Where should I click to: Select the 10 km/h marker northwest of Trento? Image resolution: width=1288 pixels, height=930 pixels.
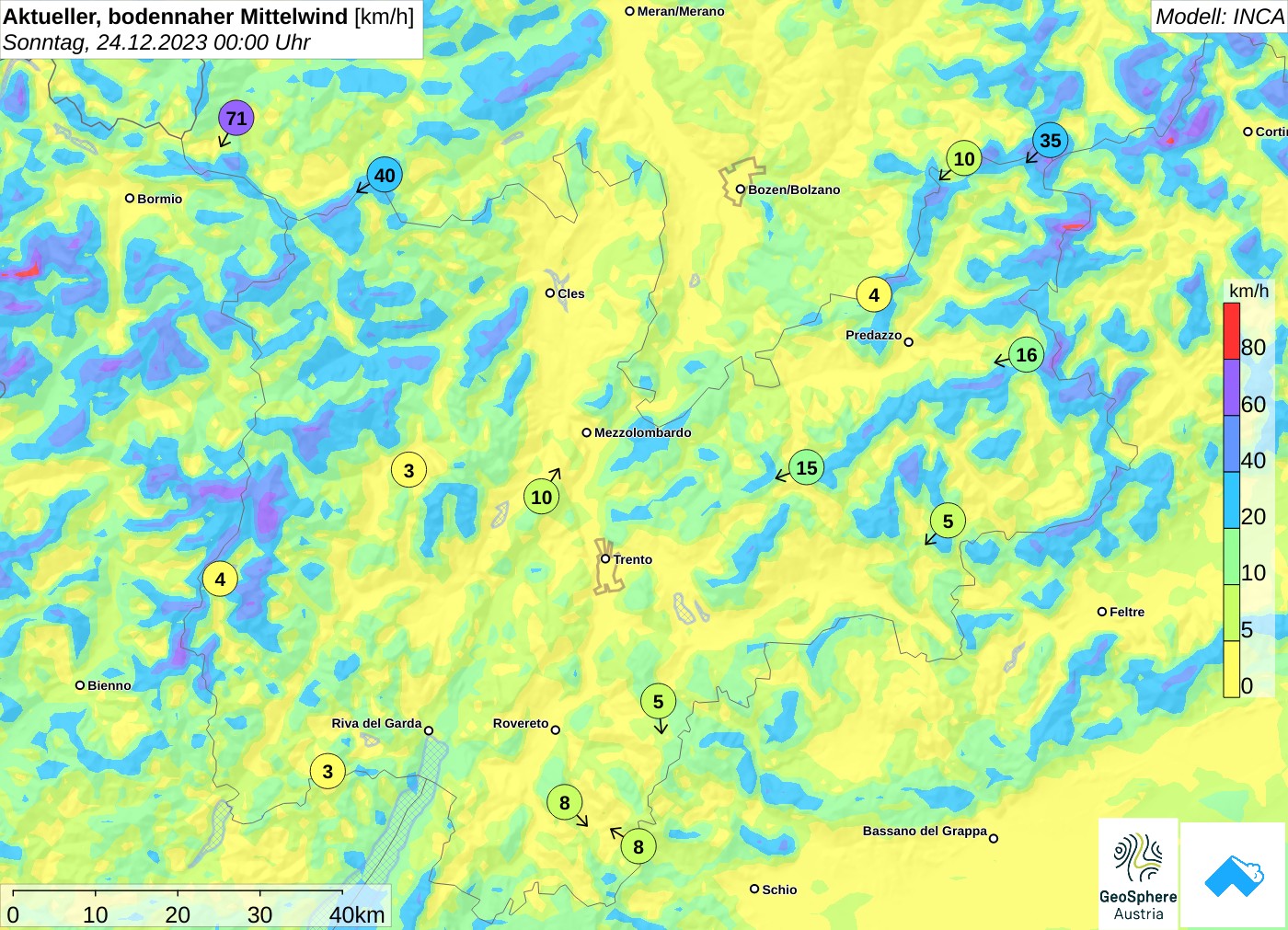(x=542, y=498)
